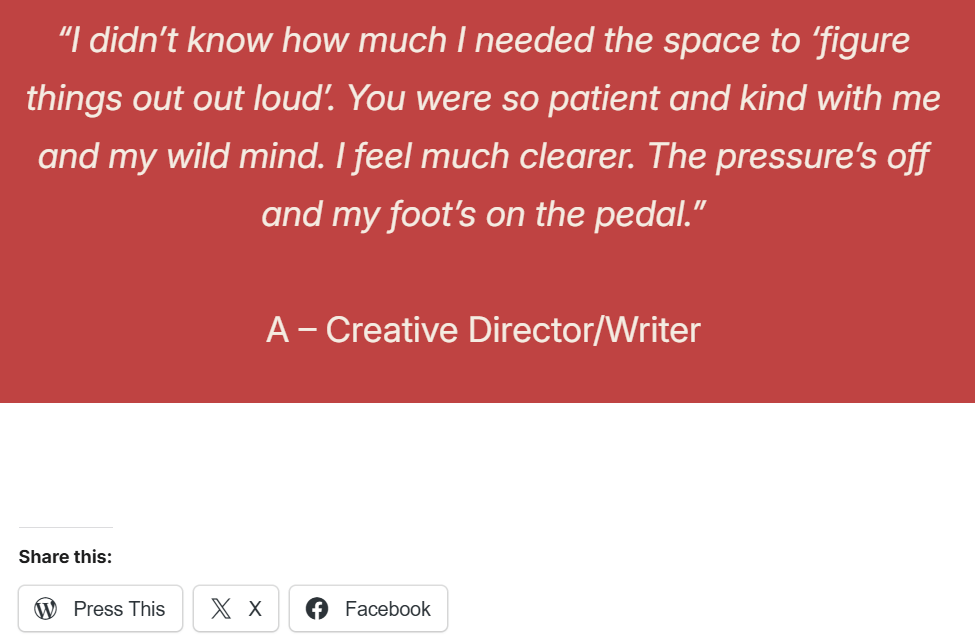This screenshot has width=975, height=642.
Task: Click the blank white area below the testimonial
Action: coord(600,470)
